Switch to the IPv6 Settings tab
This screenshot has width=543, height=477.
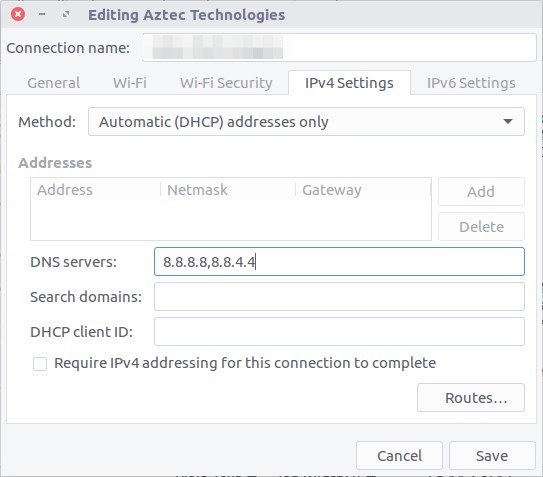pos(471,83)
